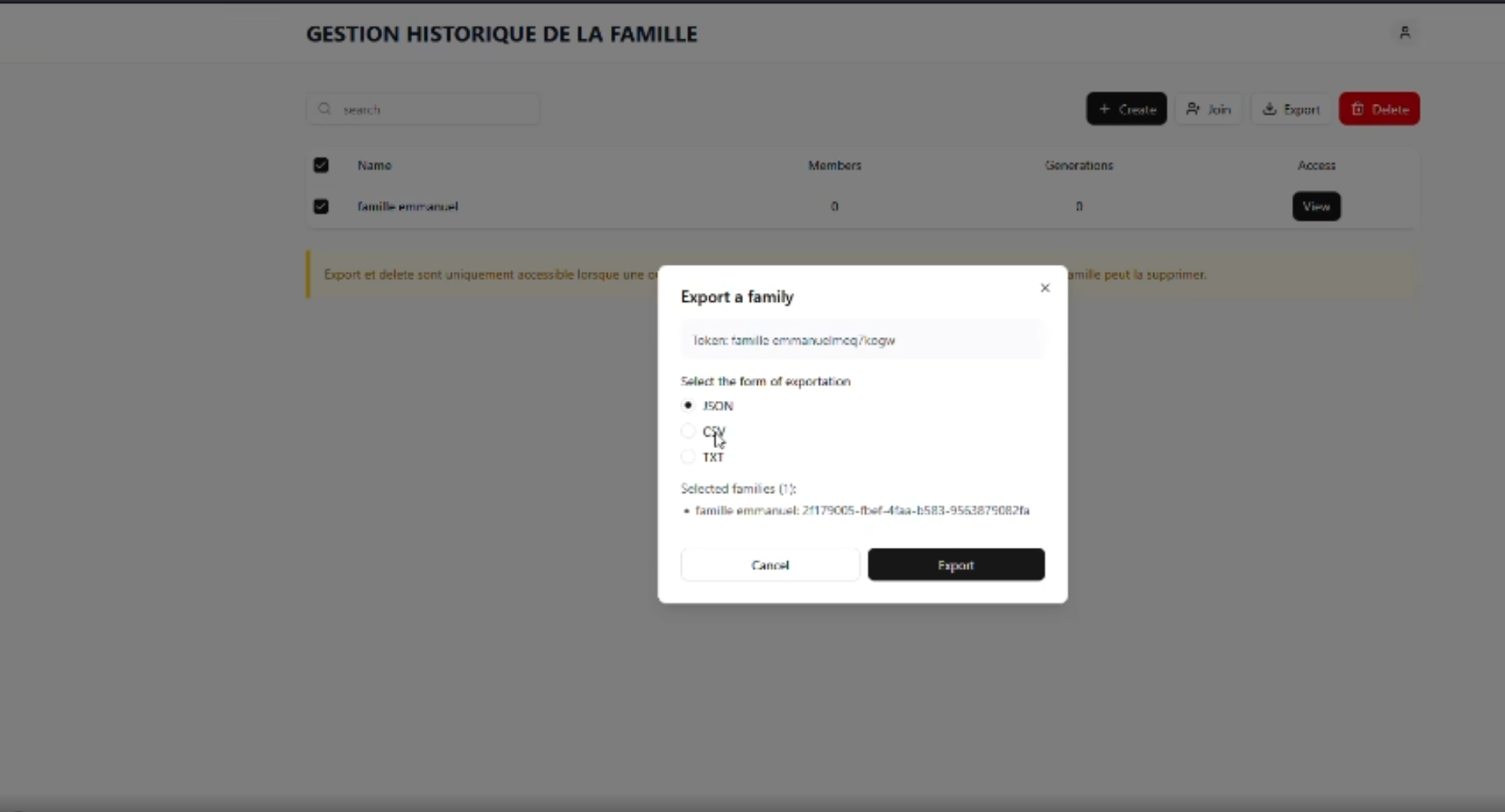Click the red Delete trash button
Screen dimensions: 1505x812
coord(1379,109)
